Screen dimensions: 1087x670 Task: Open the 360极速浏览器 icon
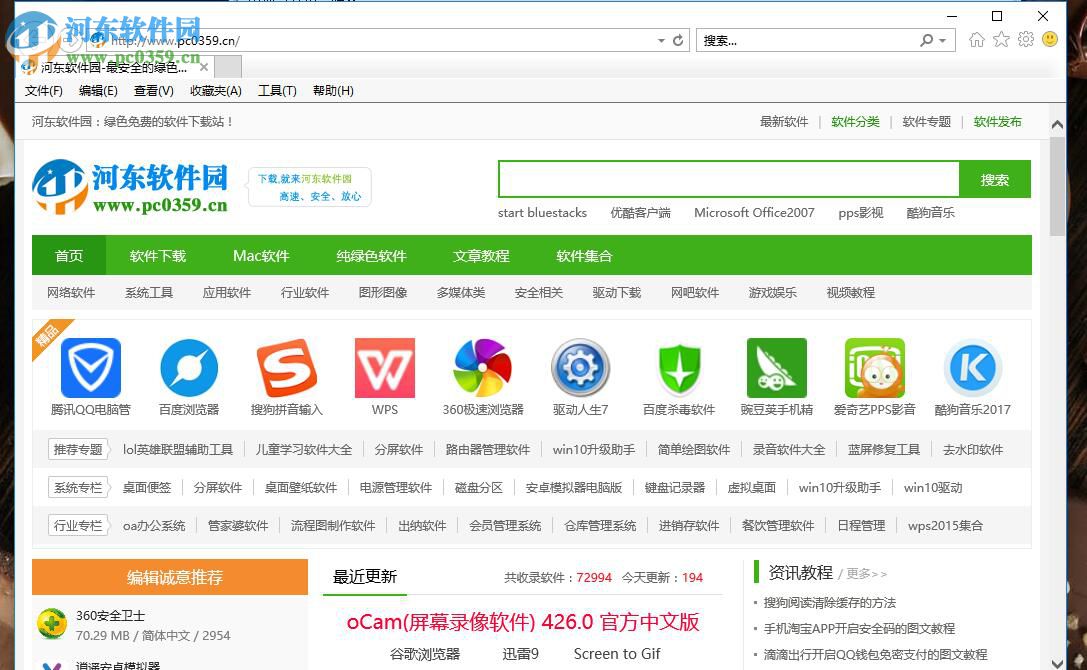482,368
